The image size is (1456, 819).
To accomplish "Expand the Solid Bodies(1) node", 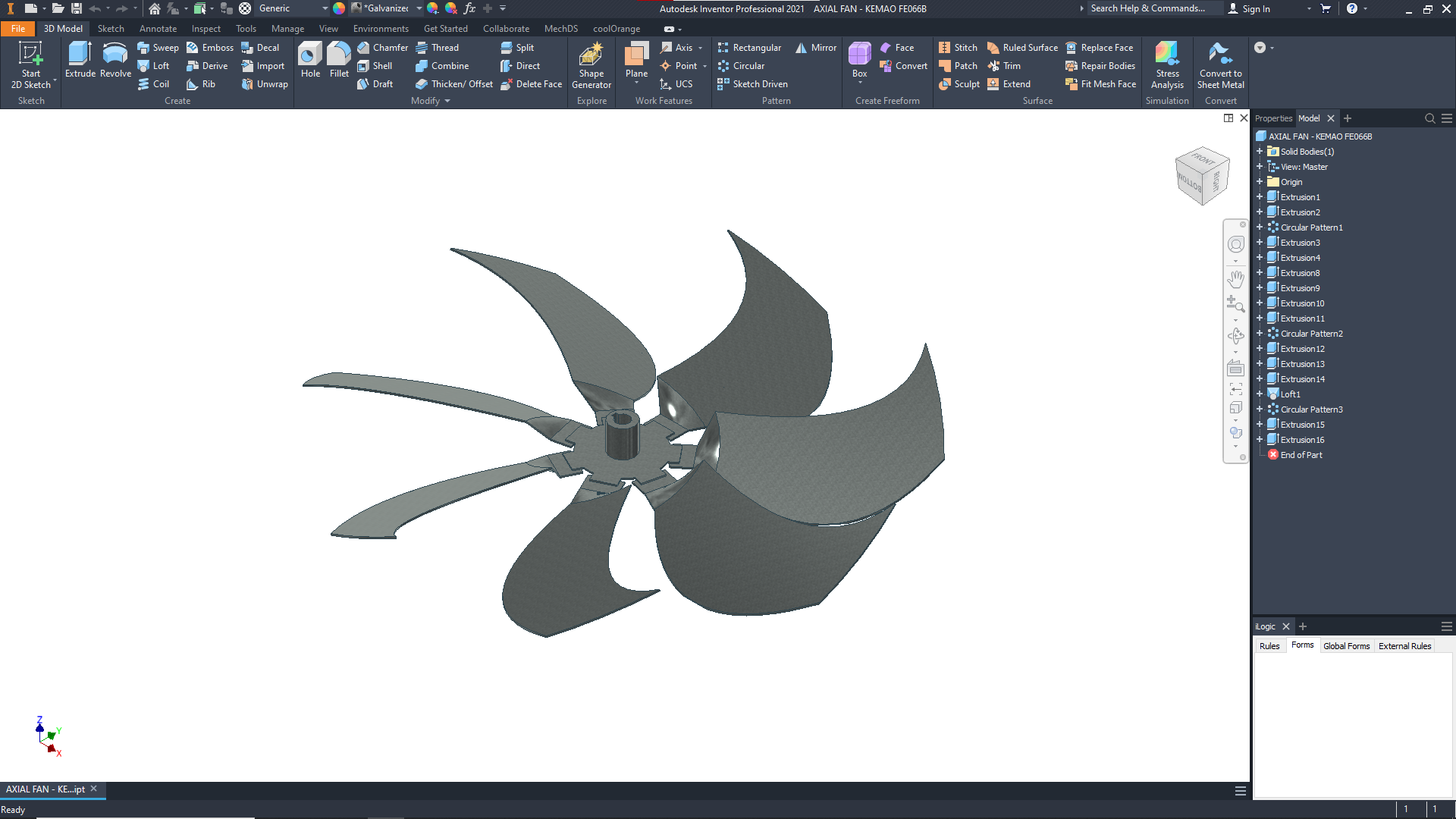I will [x=1260, y=152].
